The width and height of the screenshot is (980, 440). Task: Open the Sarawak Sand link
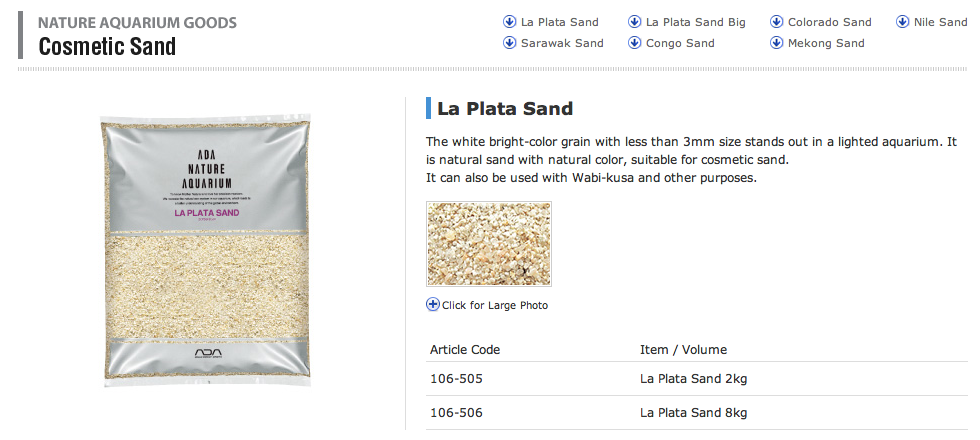562,44
